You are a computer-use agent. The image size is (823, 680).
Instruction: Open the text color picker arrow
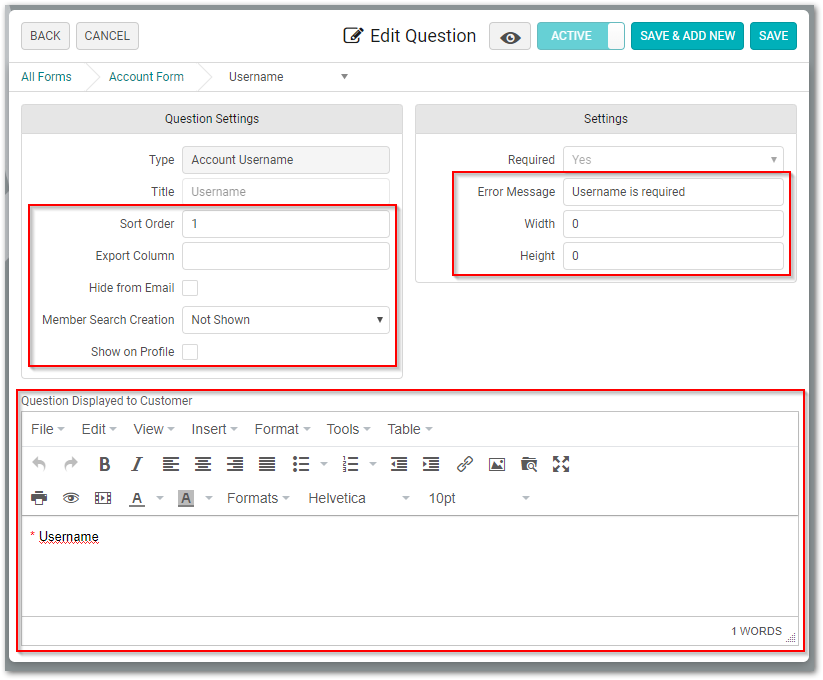pos(160,498)
